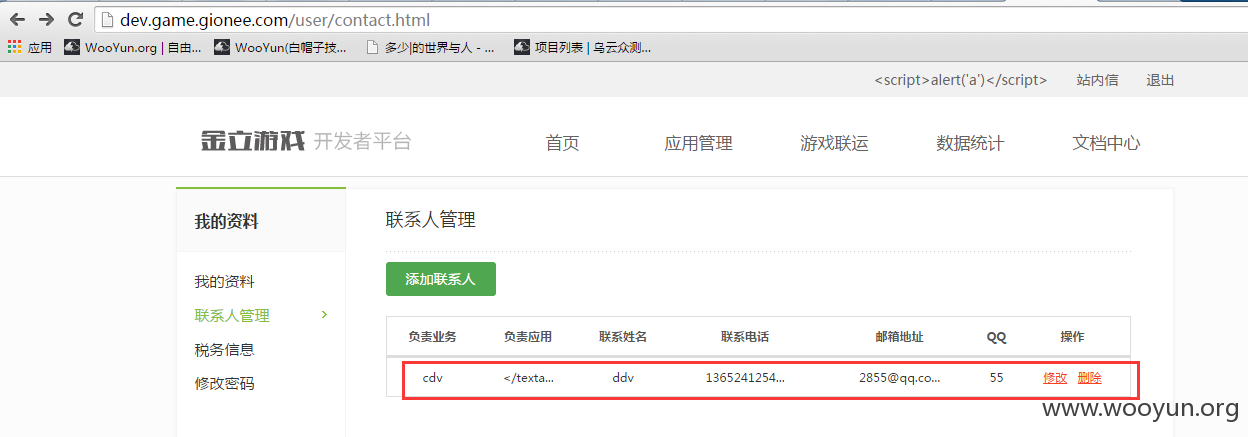This screenshot has width=1248, height=437.
Task: Go to the 首页 nav tab
Action: click(562, 143)
